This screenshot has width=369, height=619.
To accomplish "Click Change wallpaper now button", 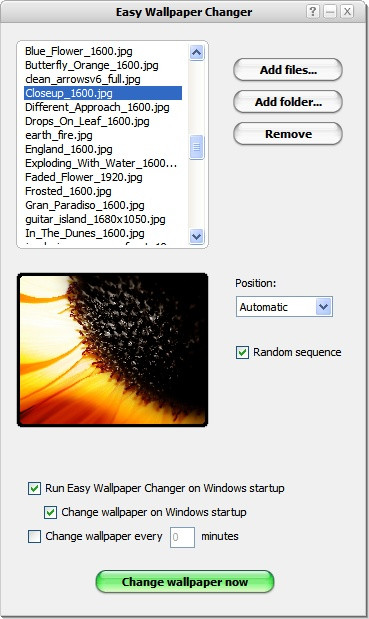I will pos(185,581).
